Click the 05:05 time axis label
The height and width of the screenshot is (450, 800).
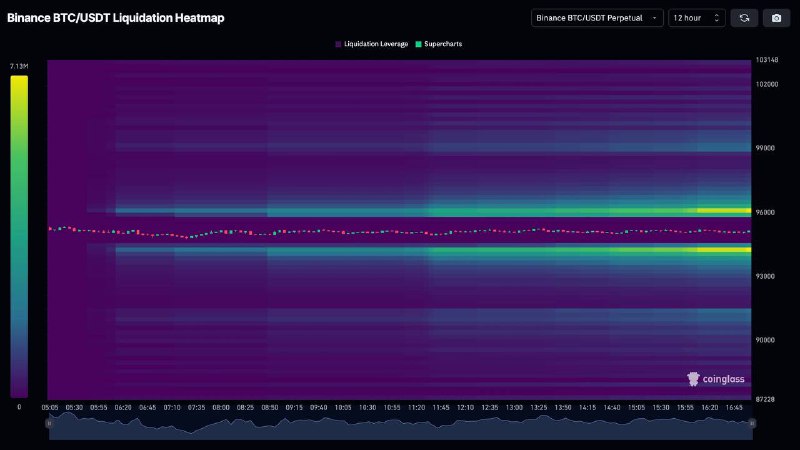50,408
